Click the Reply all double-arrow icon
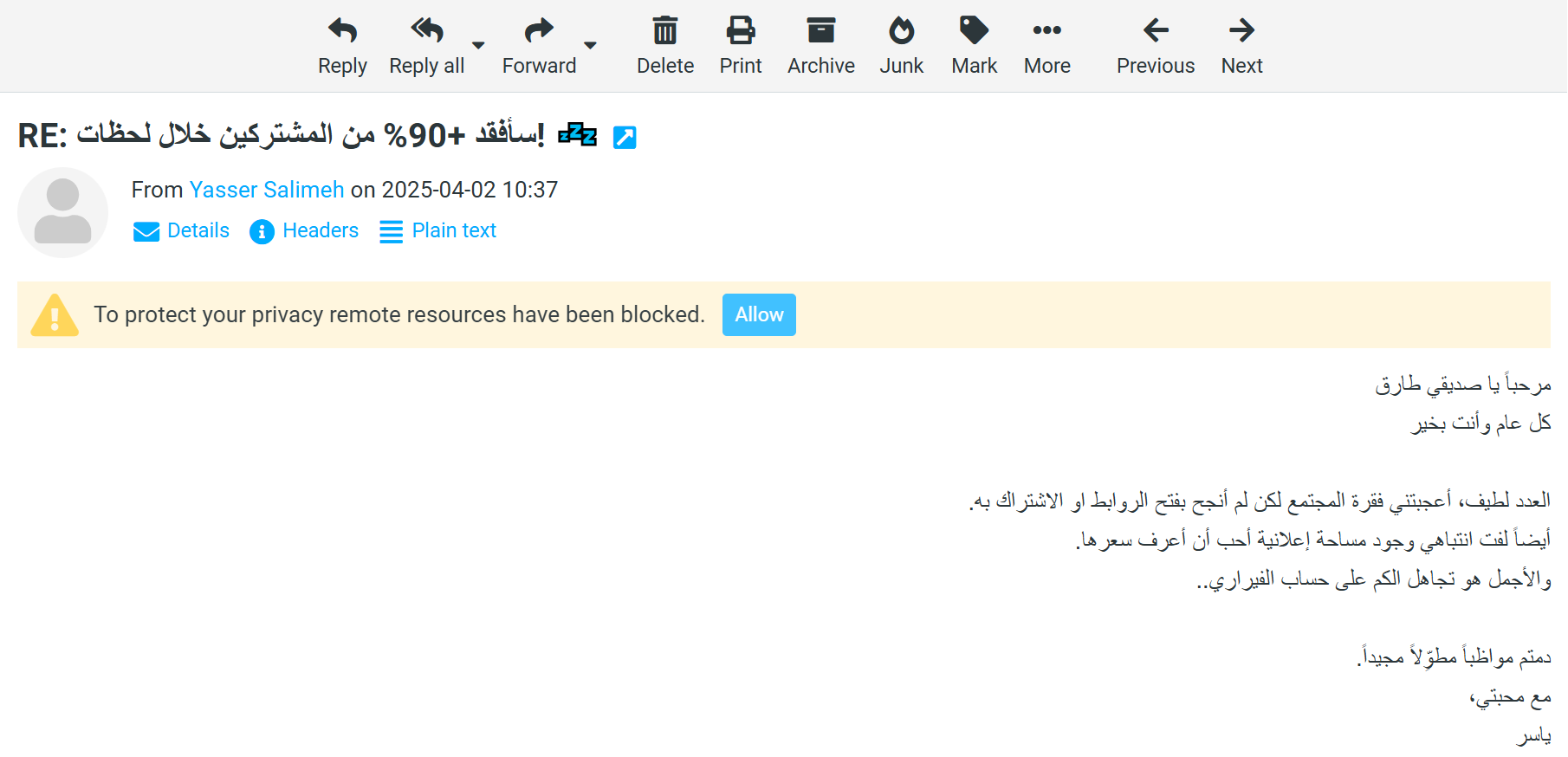This screenshot has height=757, width=1568. pyautogui.click(x=427, y=30)
